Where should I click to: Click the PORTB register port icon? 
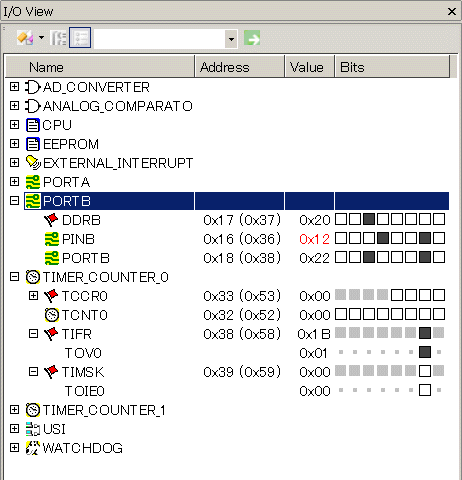(52, 258)
